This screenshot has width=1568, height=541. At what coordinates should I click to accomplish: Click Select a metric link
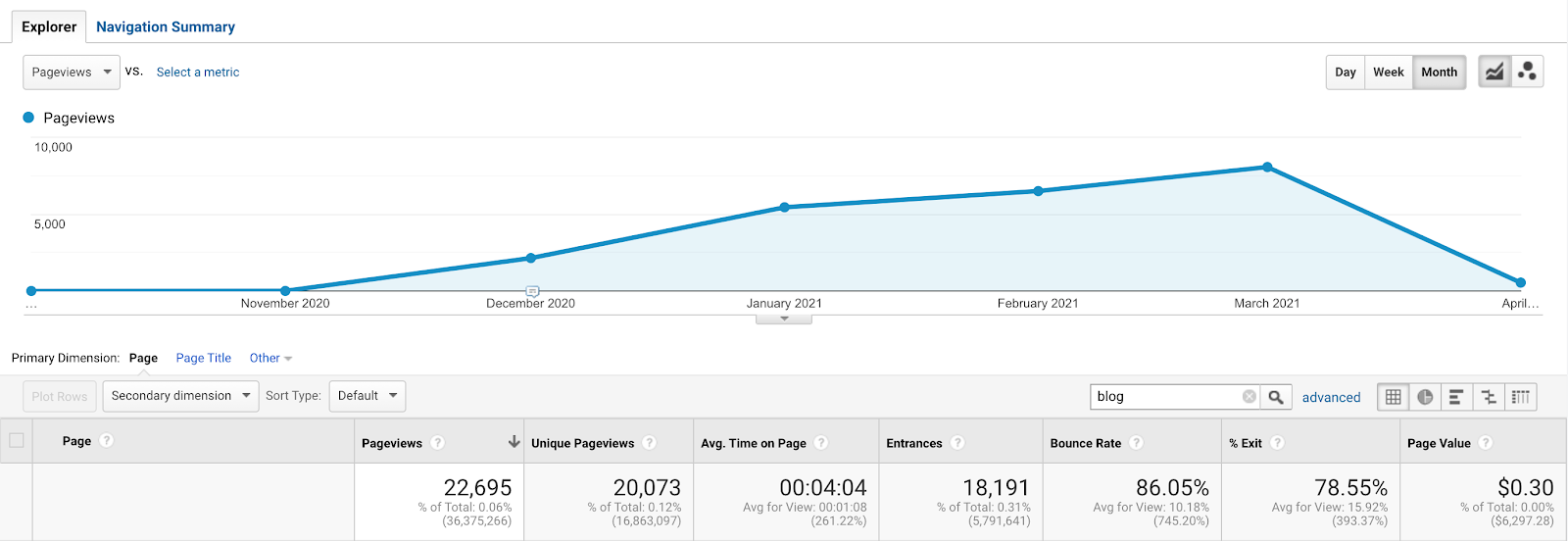[198, 72]
